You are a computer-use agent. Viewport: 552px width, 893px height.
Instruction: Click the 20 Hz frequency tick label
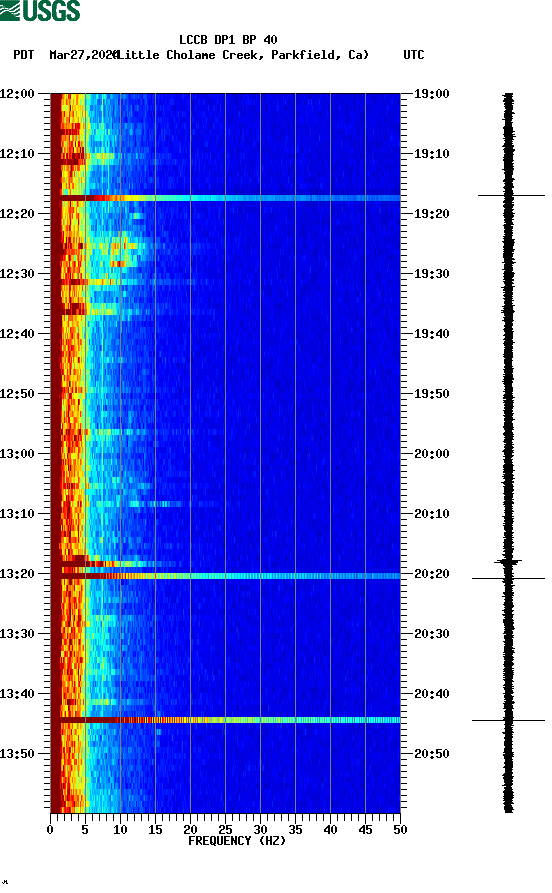pyautogui.click(x=190, y=830)
